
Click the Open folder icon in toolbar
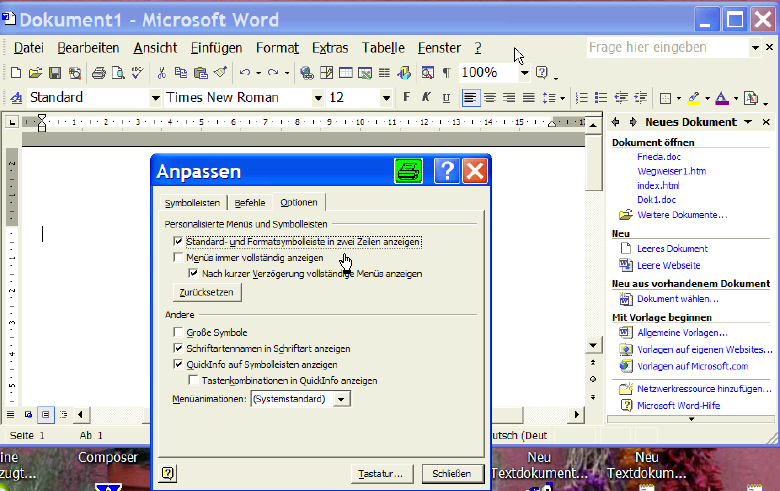point(35,72)
